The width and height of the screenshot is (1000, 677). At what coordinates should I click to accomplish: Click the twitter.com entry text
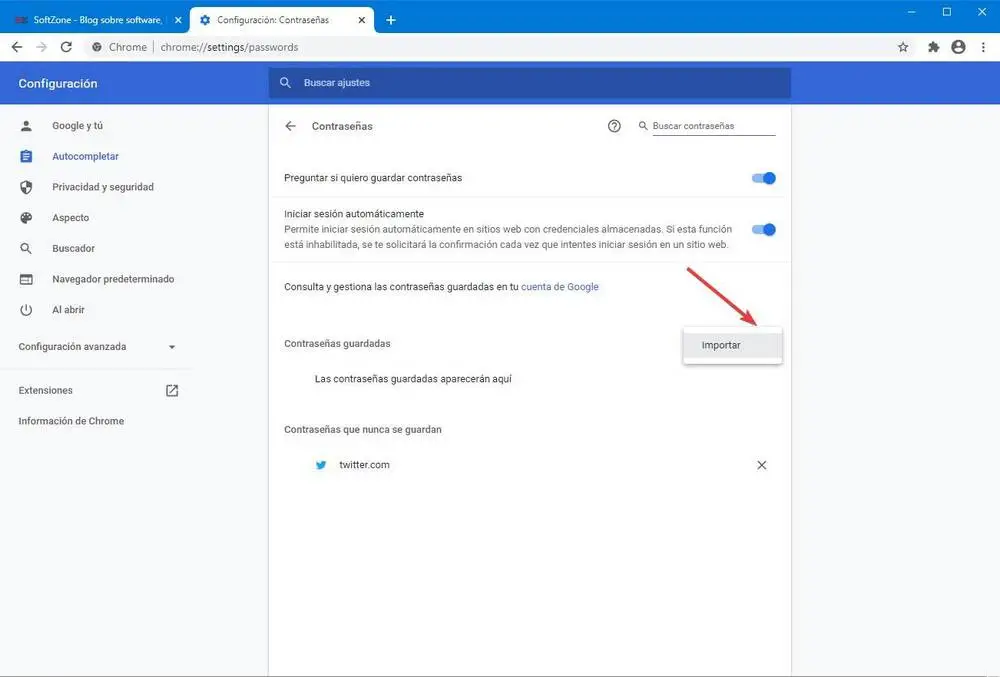point(364,465)
